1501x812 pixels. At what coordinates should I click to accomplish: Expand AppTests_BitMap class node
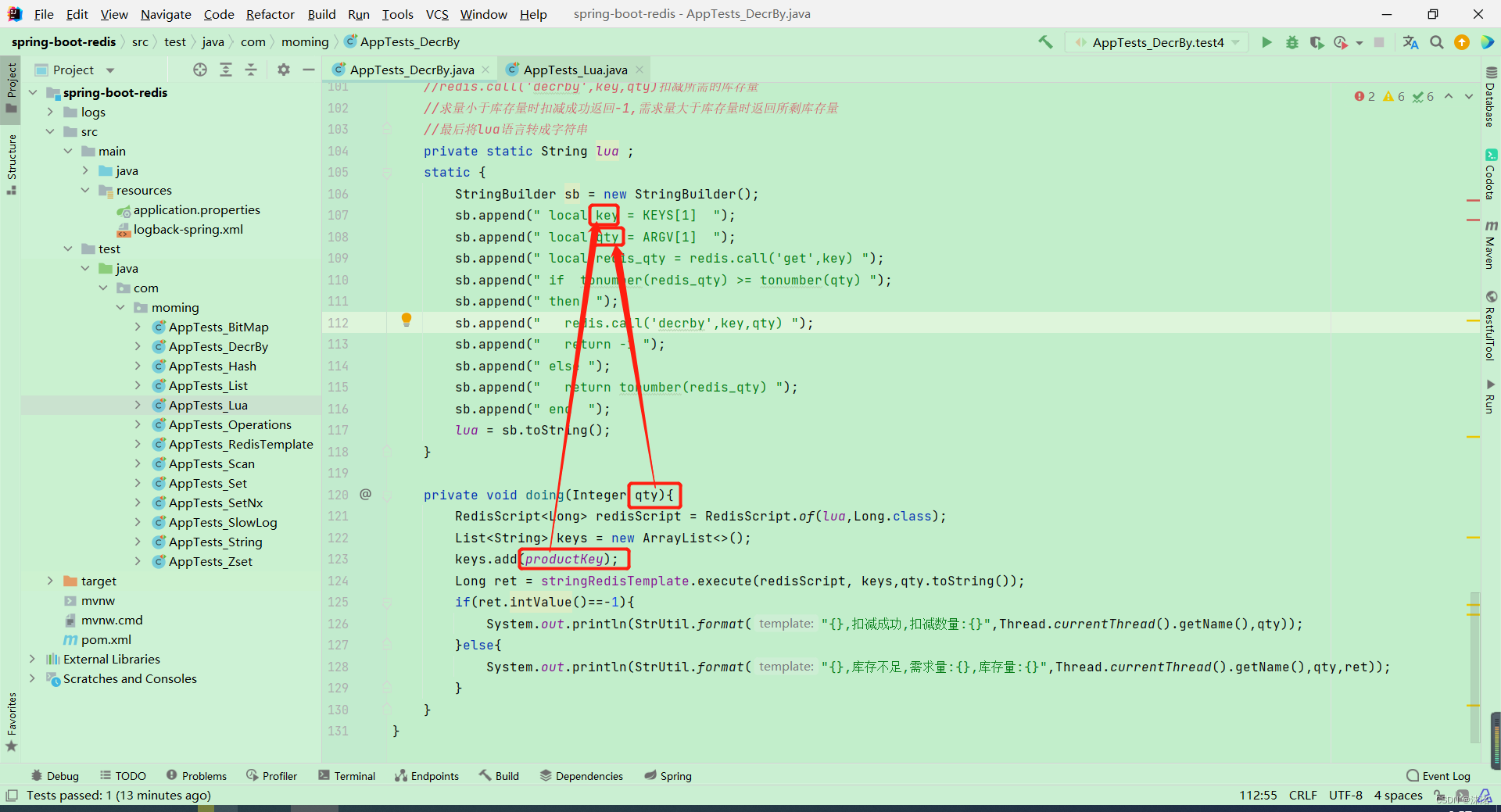pyautogui.click(x=138, y=327)
